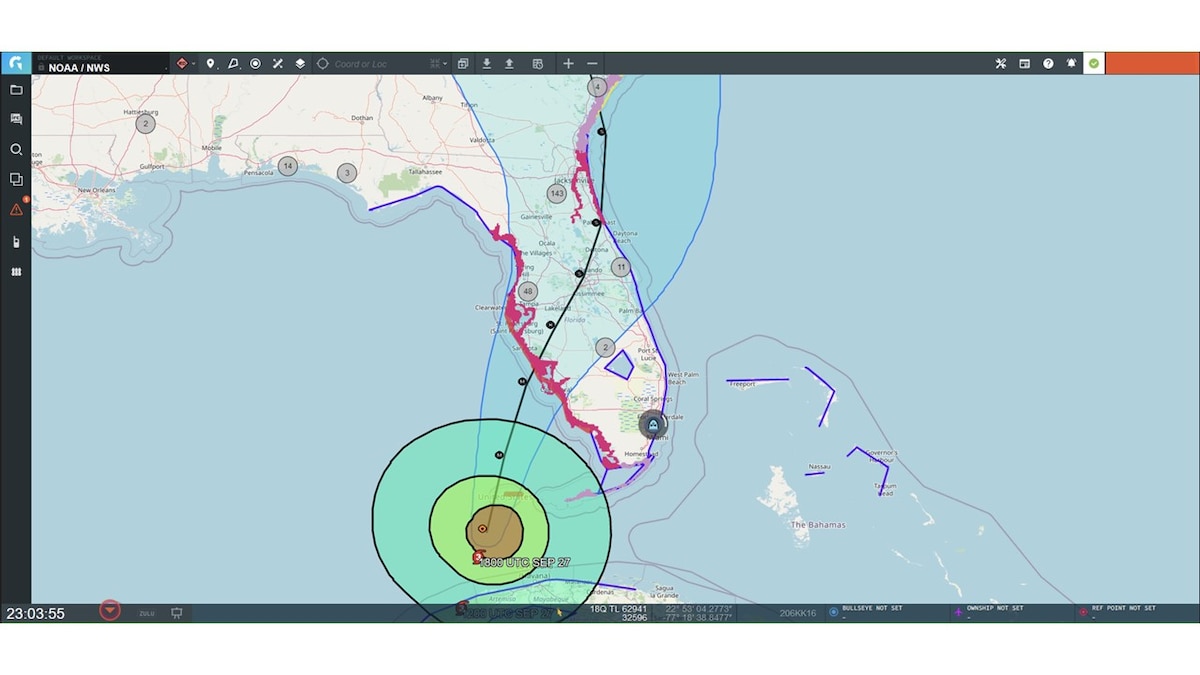Choose the polygon shape drawing tool
1200x675 pixels.
233,63
